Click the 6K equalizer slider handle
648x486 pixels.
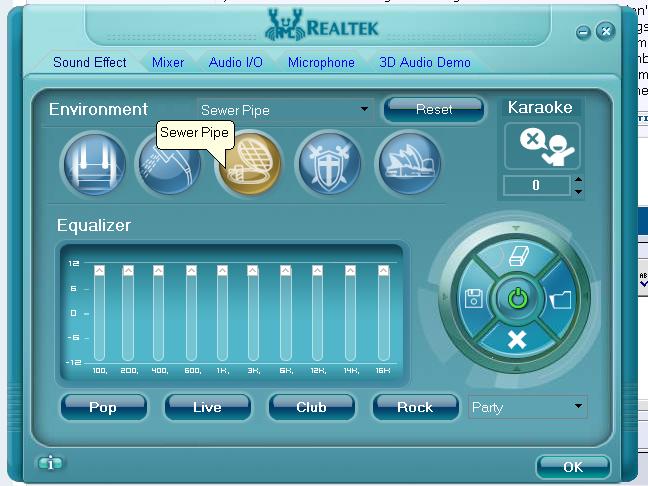click(286, 270)
